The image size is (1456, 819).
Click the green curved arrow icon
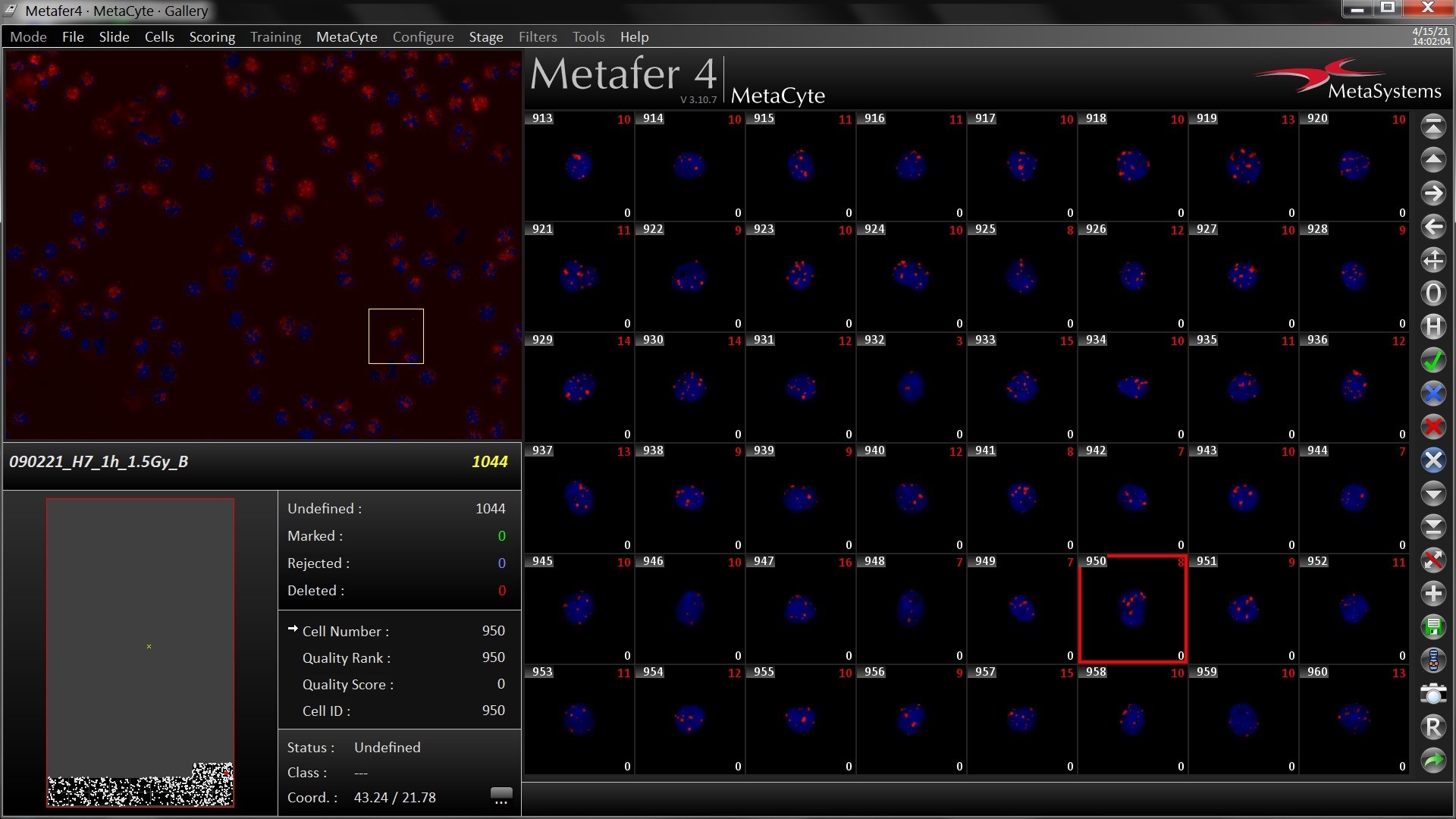1432,761
